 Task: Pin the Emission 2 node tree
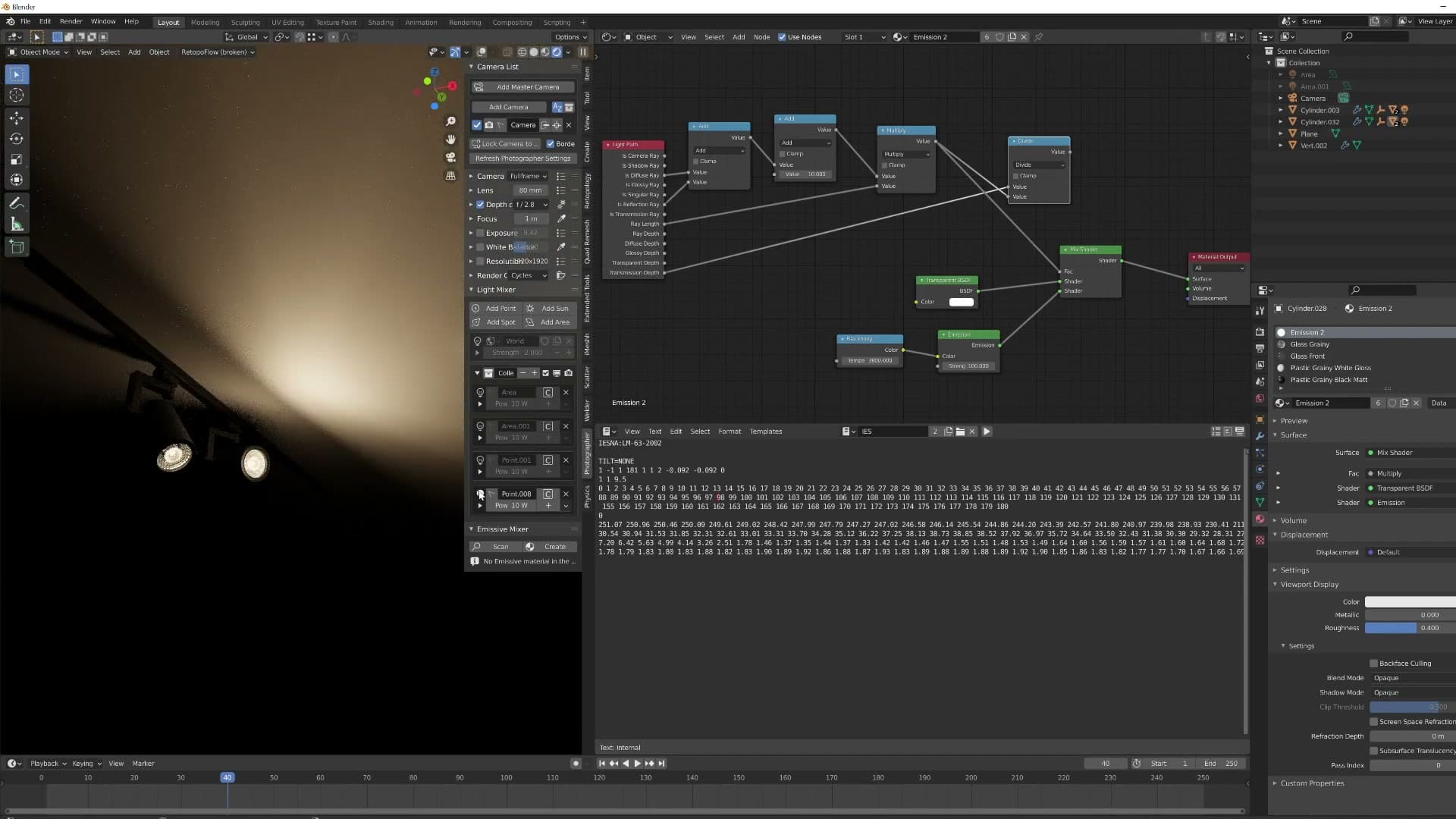coord(1039,37)
